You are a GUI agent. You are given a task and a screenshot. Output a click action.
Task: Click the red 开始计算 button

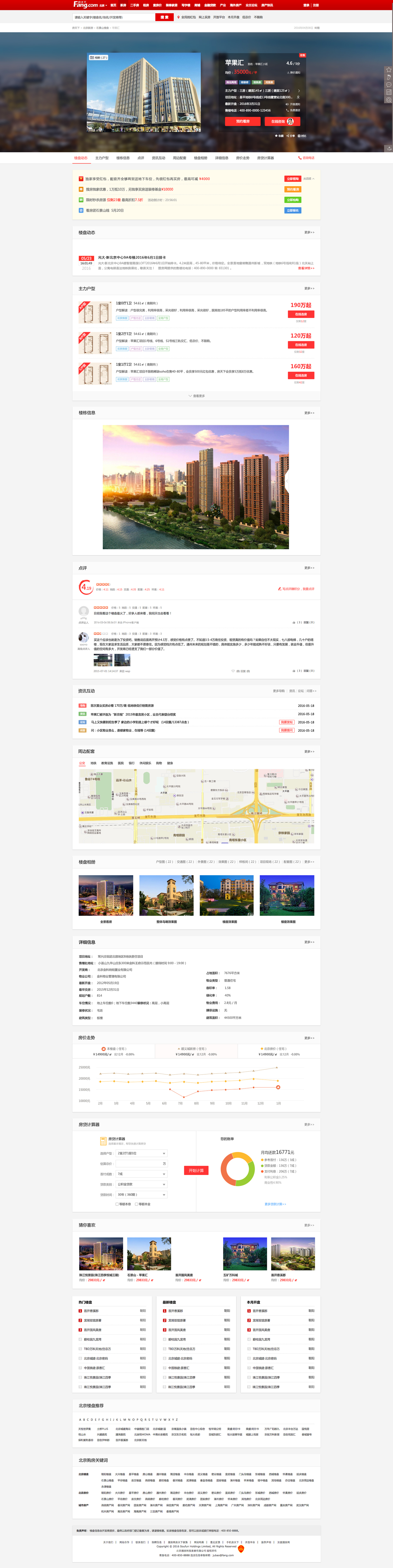pos(196,1170)
